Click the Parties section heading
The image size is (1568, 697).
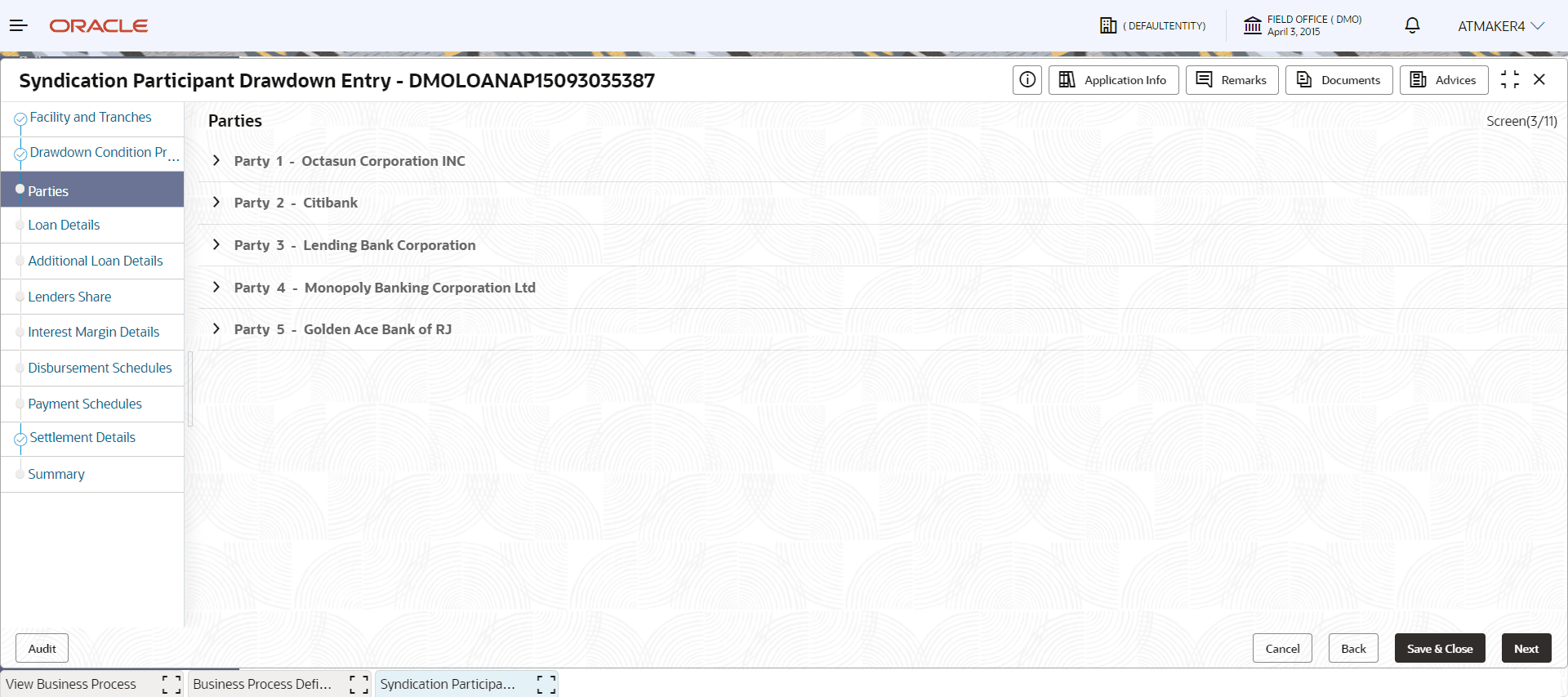pos(235,121)
